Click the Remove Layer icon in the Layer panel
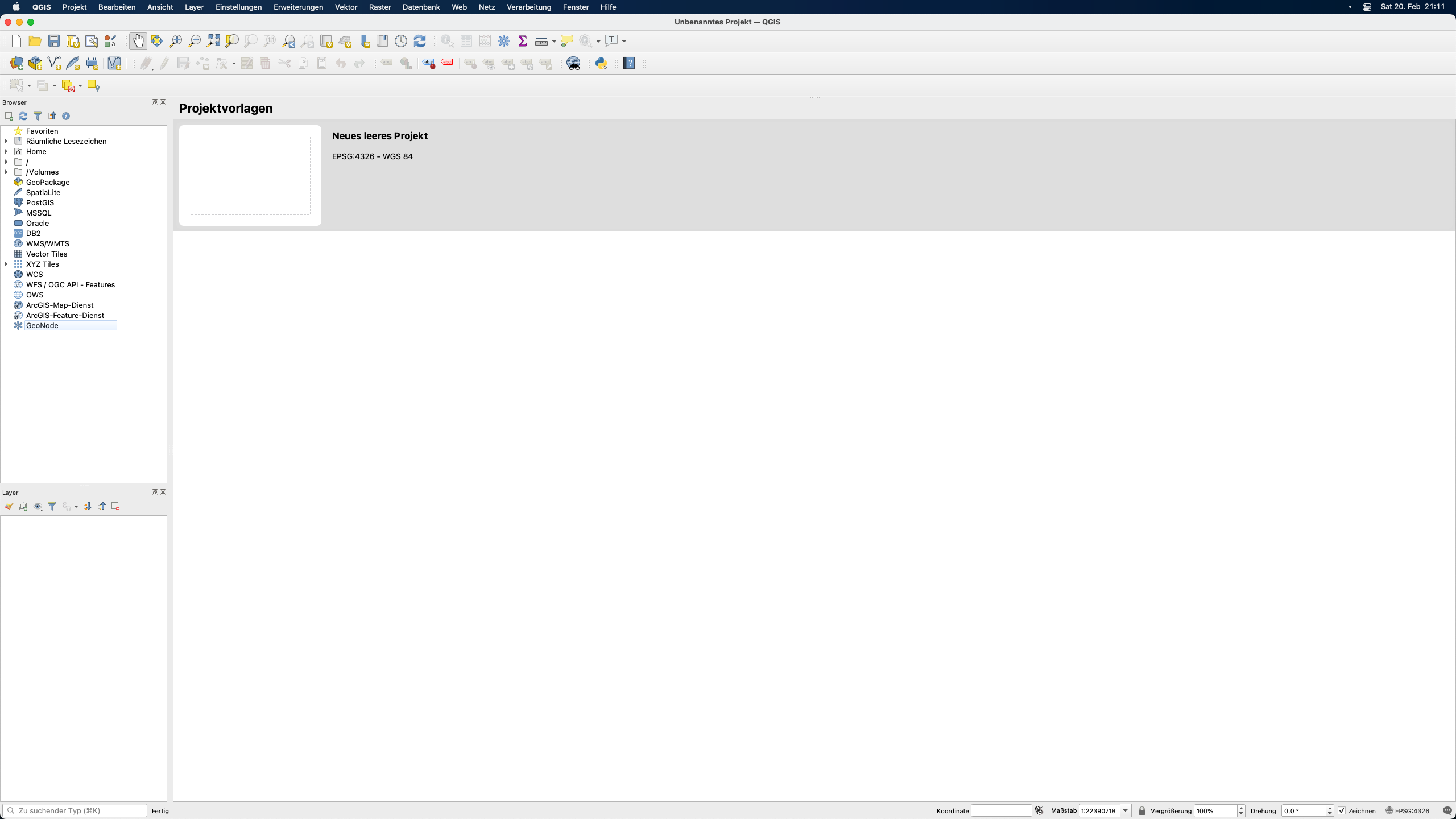This screenshot has height=819, width=1456. point(115,506)
